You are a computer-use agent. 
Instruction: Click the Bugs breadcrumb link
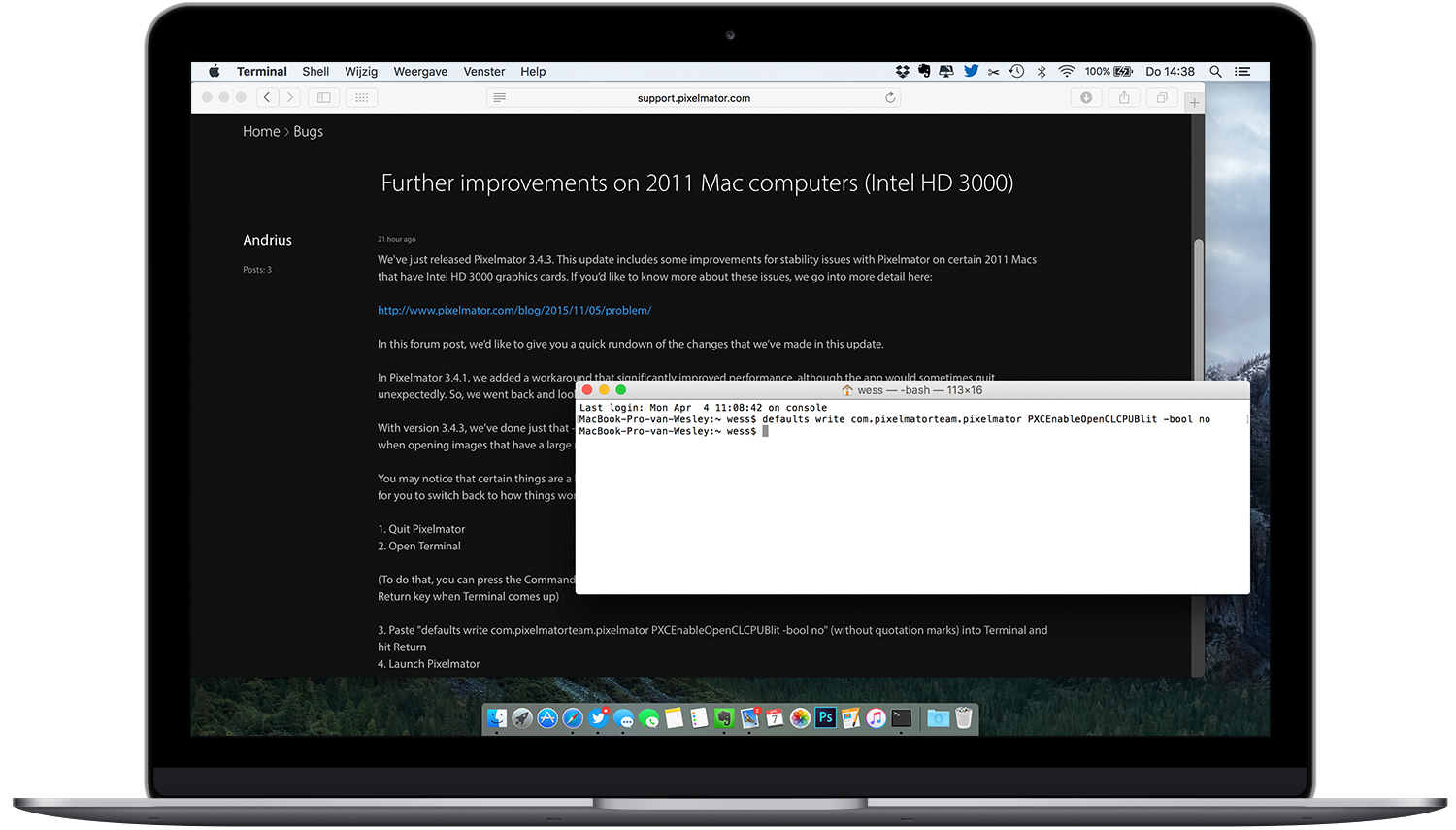[308, 131]
